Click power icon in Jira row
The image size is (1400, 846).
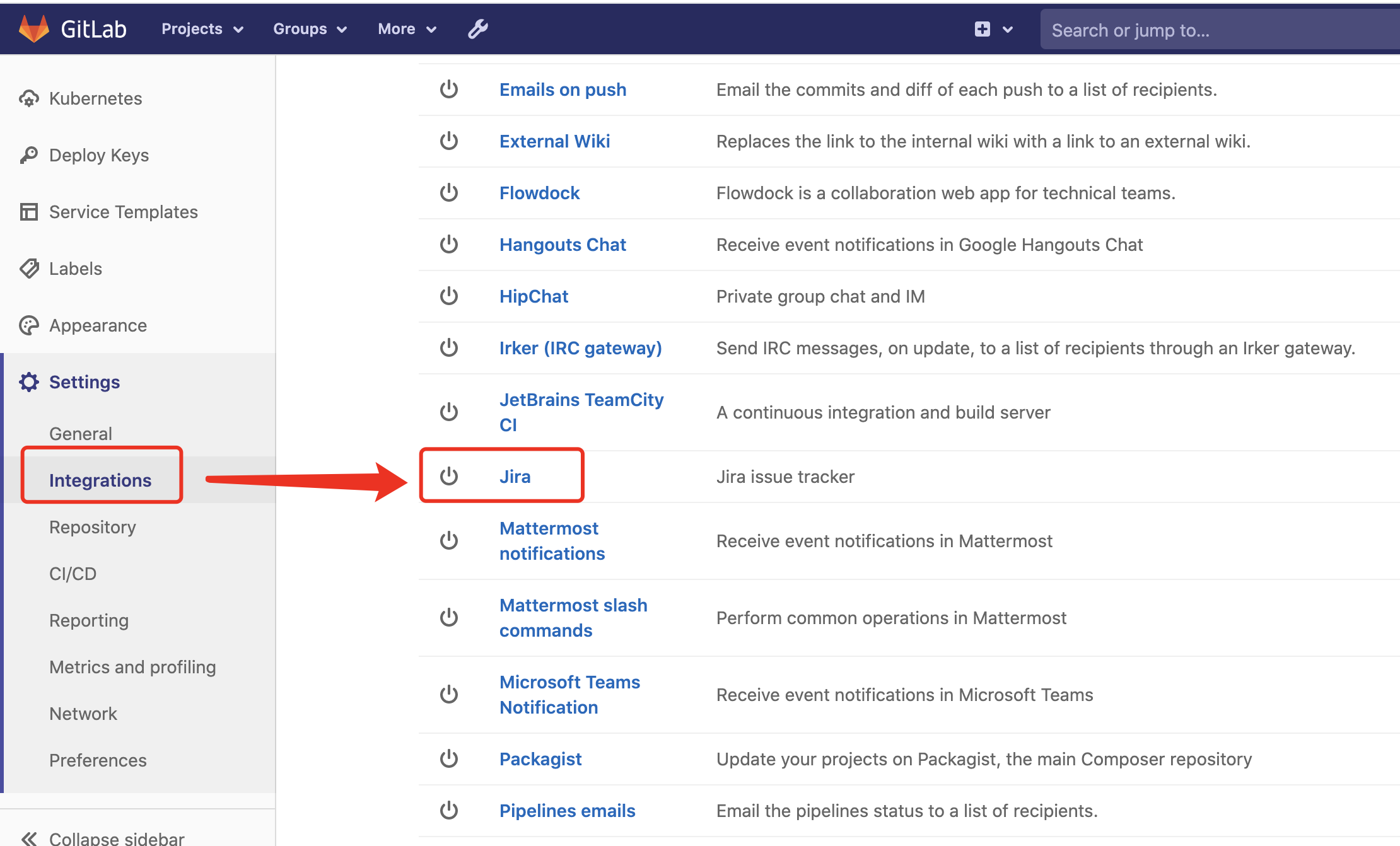click(449, 477)
